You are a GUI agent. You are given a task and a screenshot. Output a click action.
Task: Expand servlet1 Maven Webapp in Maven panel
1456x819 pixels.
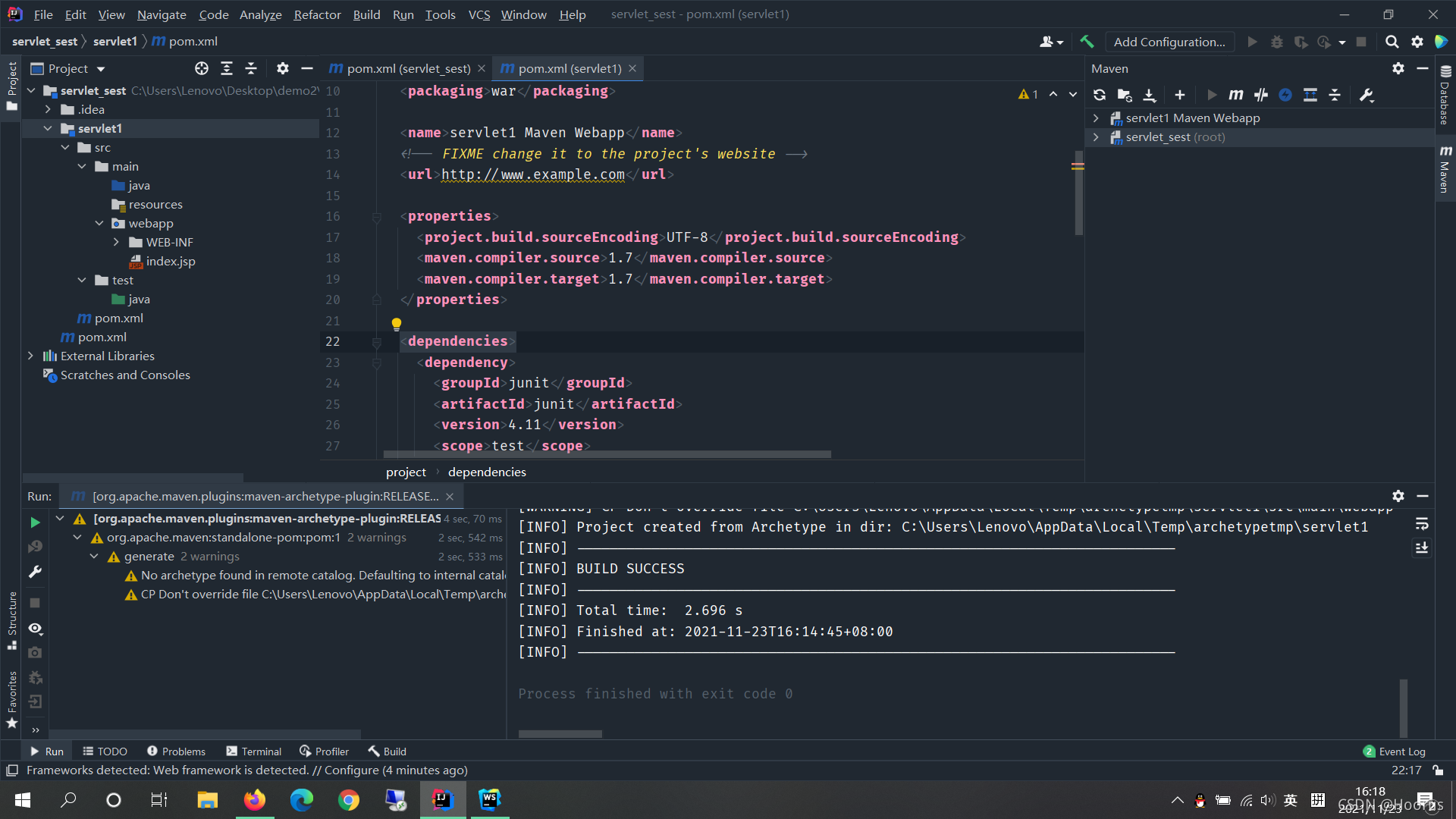pos(1096,118)
